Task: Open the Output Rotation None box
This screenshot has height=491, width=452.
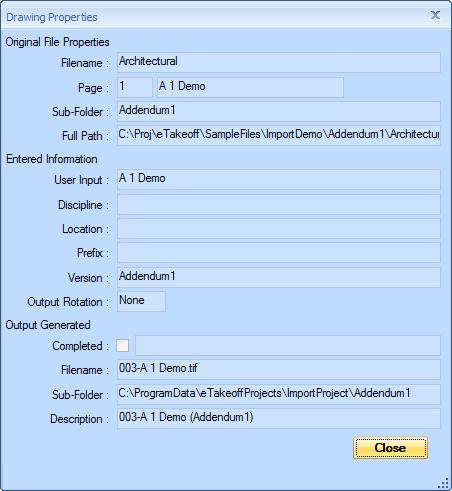Action: 141,301
